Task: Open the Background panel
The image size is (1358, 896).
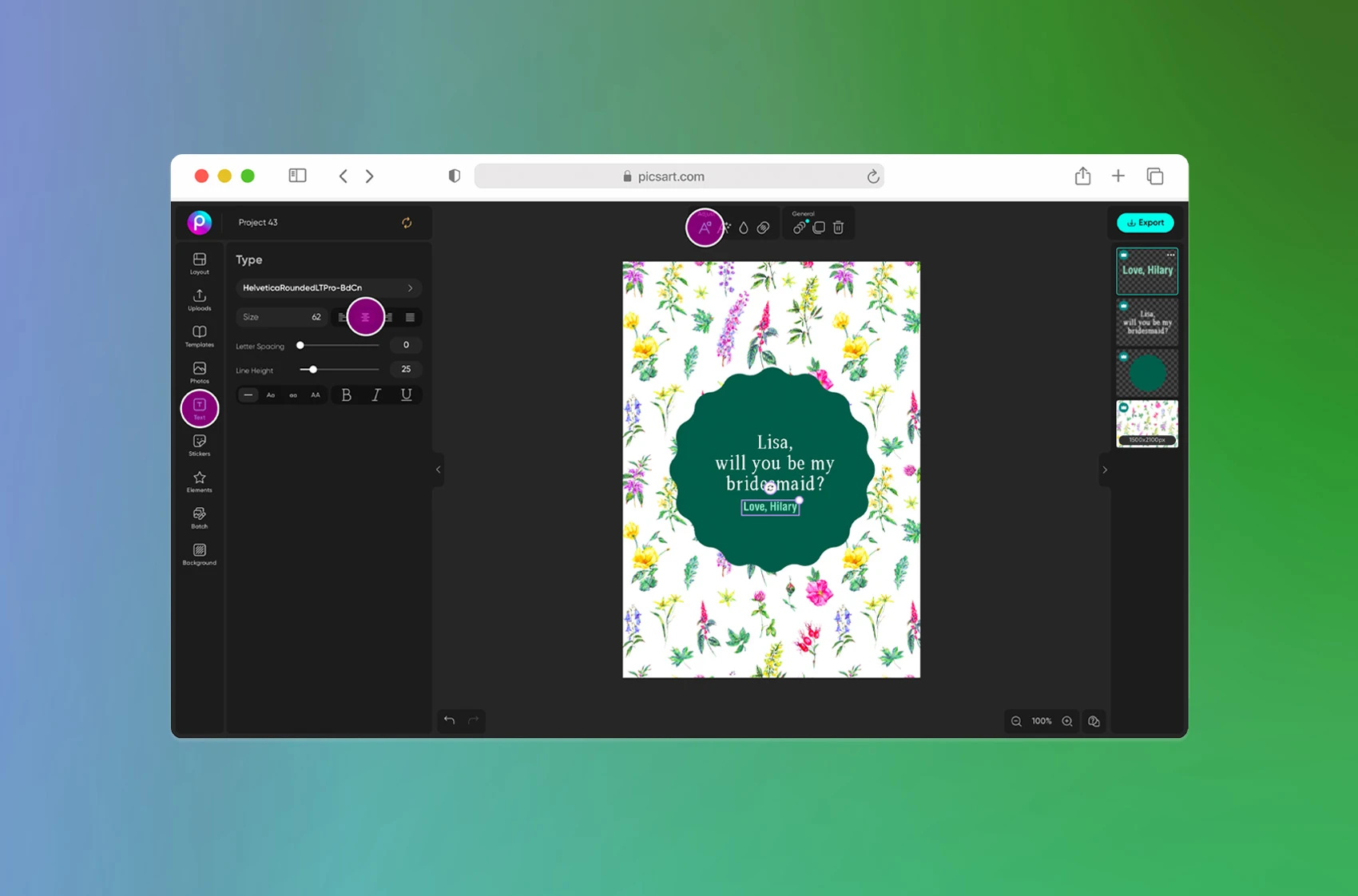Action: click(199, 554)
